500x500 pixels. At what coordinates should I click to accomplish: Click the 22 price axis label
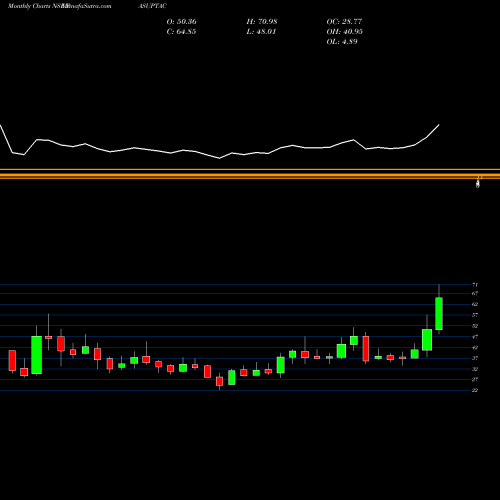tap(475, 390)
